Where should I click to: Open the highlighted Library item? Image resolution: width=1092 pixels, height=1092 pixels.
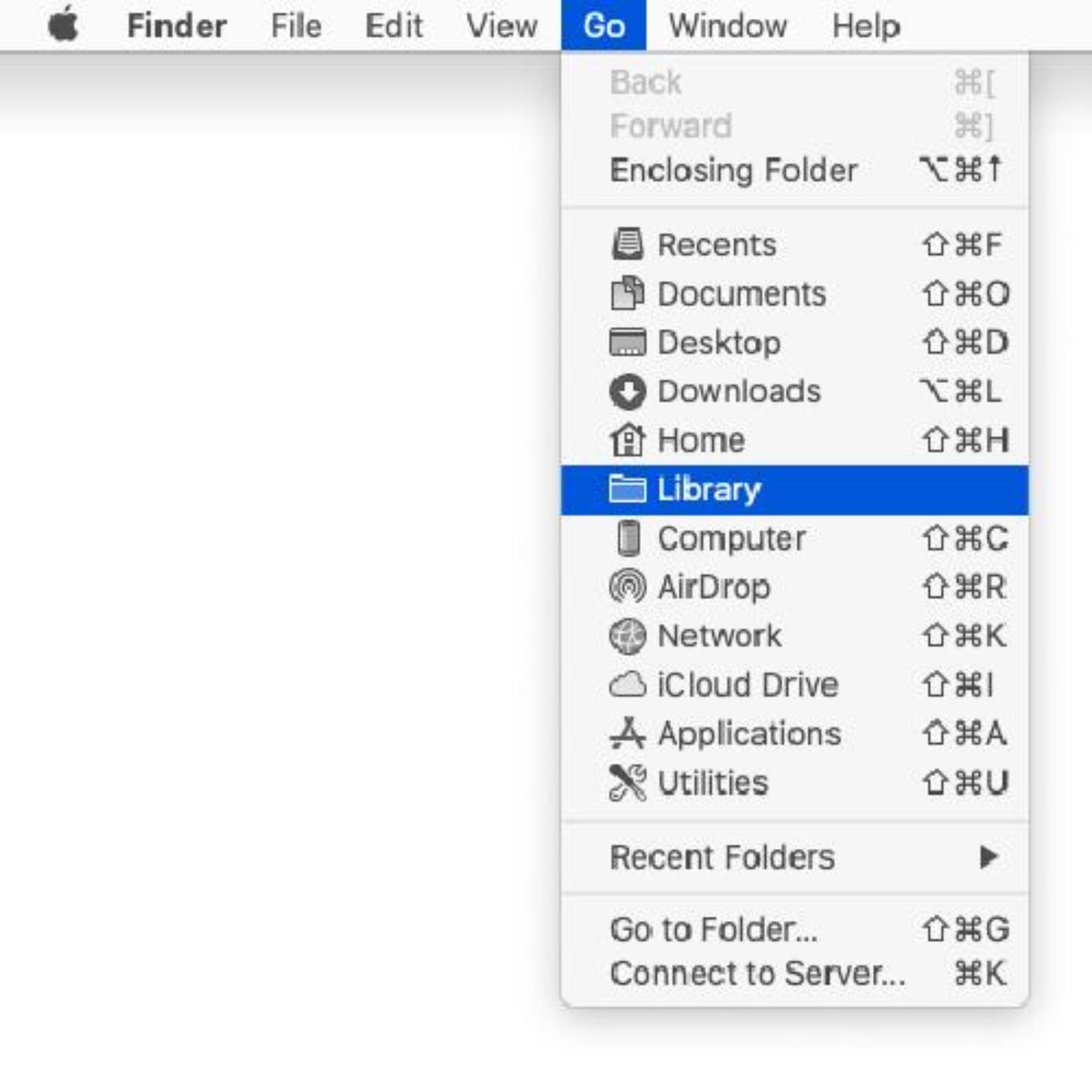[794, 490]
